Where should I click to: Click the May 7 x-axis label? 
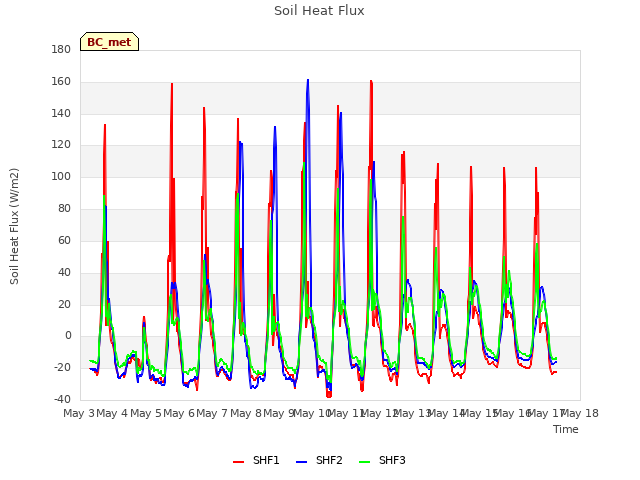(x=212, y=413)
